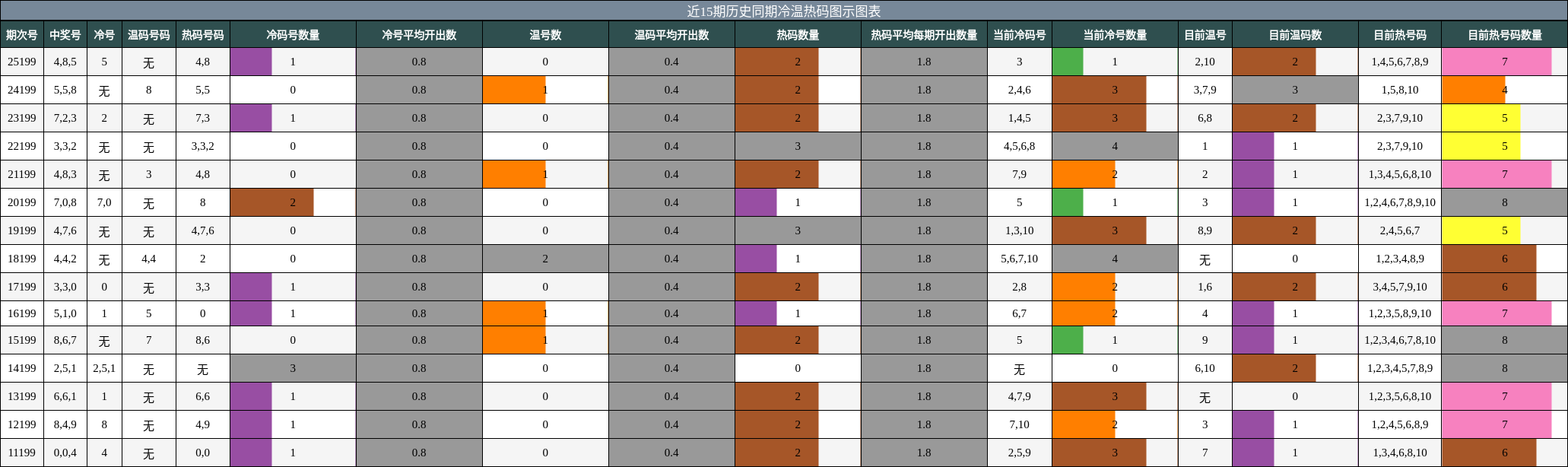Select current cold numbers 4,5,6,8 in row 22199

tap(1020, 146)
